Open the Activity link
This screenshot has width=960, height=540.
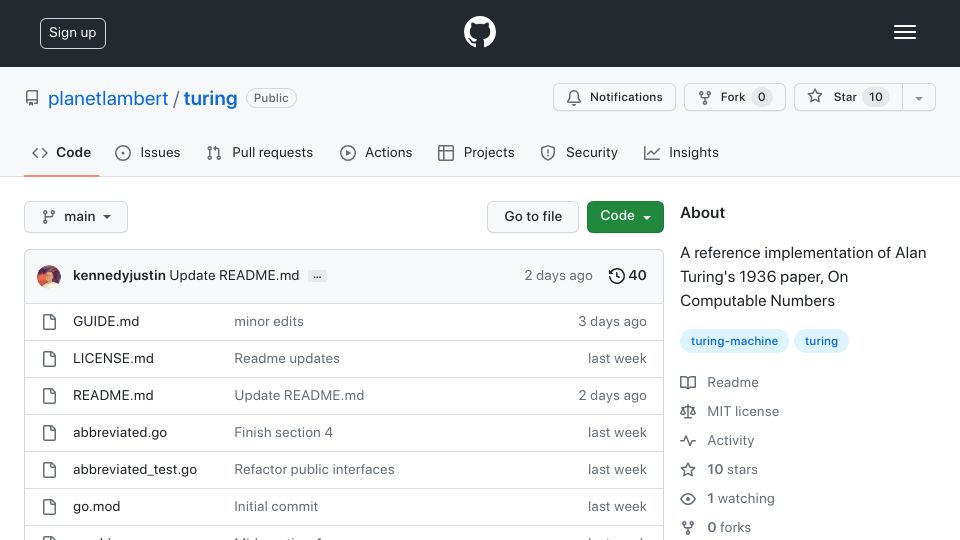click(730, 440)
